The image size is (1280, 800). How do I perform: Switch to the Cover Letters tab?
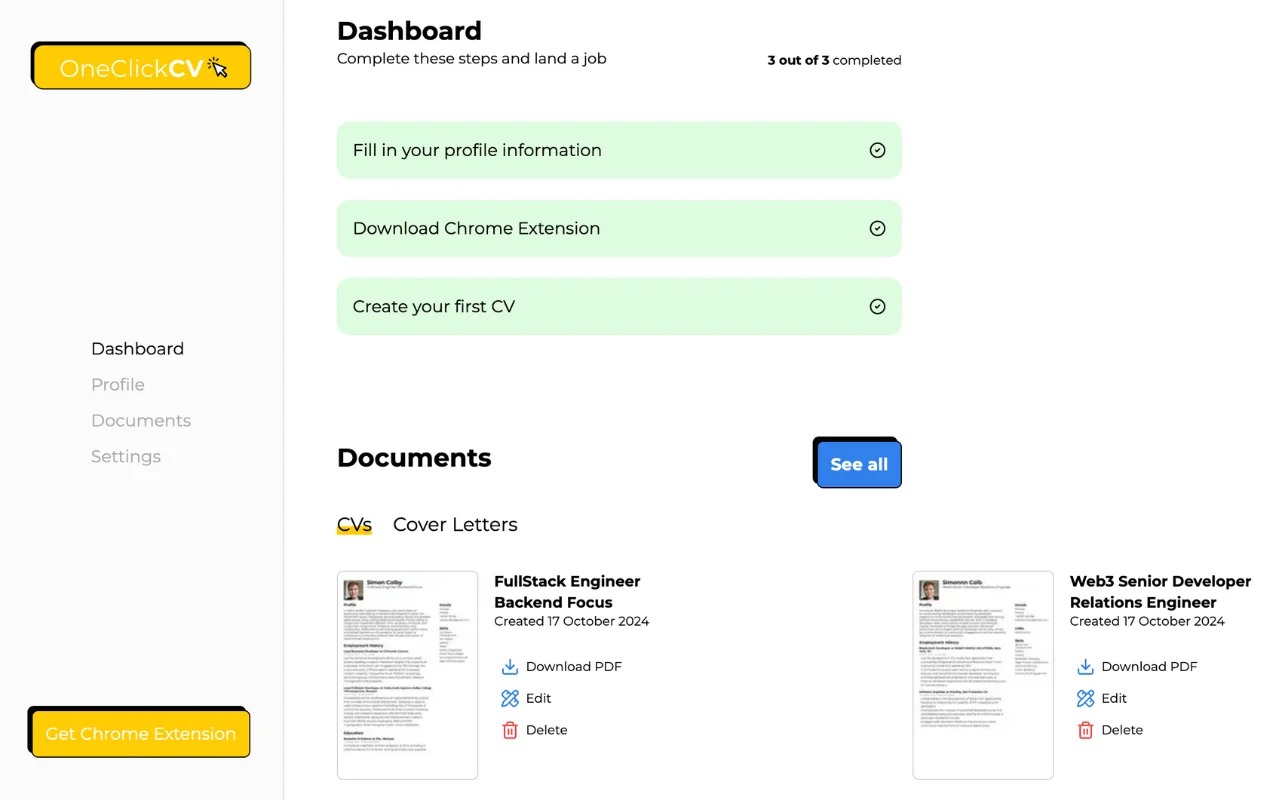455,524
